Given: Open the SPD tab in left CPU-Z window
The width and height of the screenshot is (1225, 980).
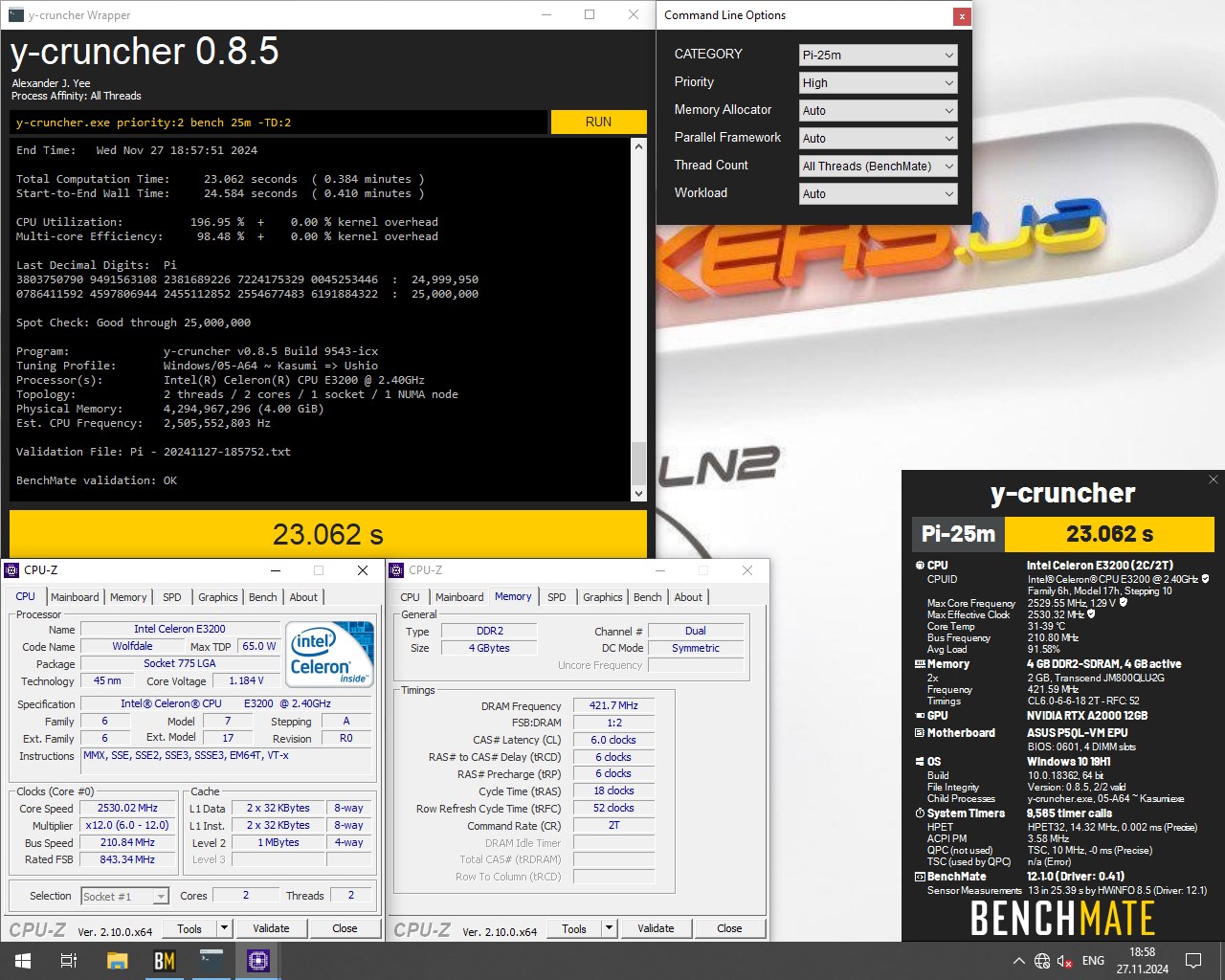Looking at the screenshot, I should point(172,597).
